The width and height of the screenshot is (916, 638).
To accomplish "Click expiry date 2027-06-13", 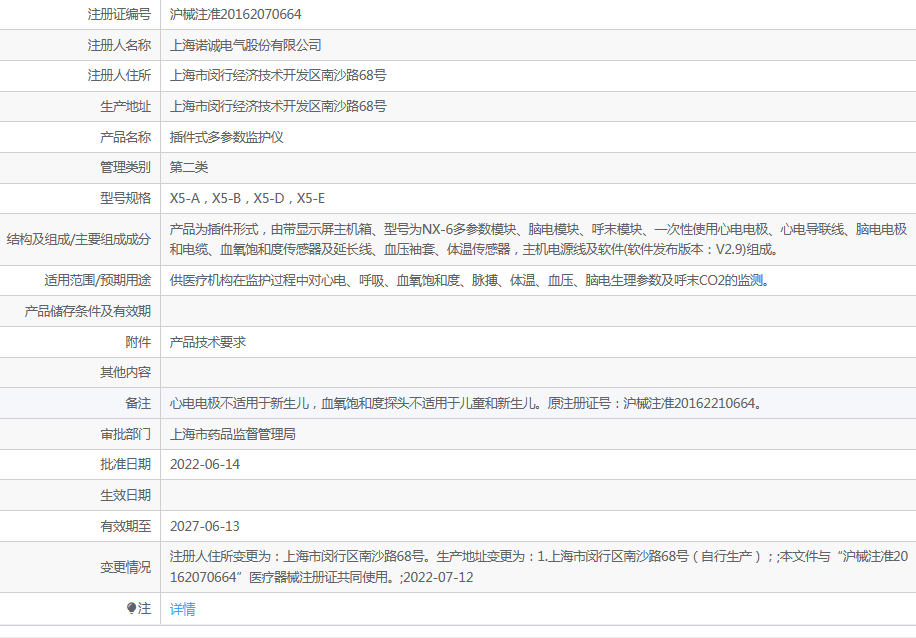I will pyautogui.click(x=204, y=526).
